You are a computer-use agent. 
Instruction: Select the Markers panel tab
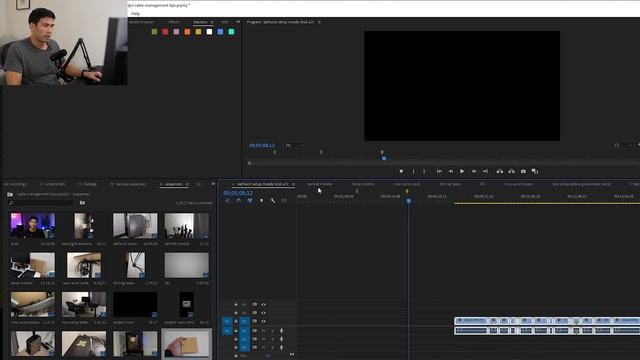[x=200, y=22]
